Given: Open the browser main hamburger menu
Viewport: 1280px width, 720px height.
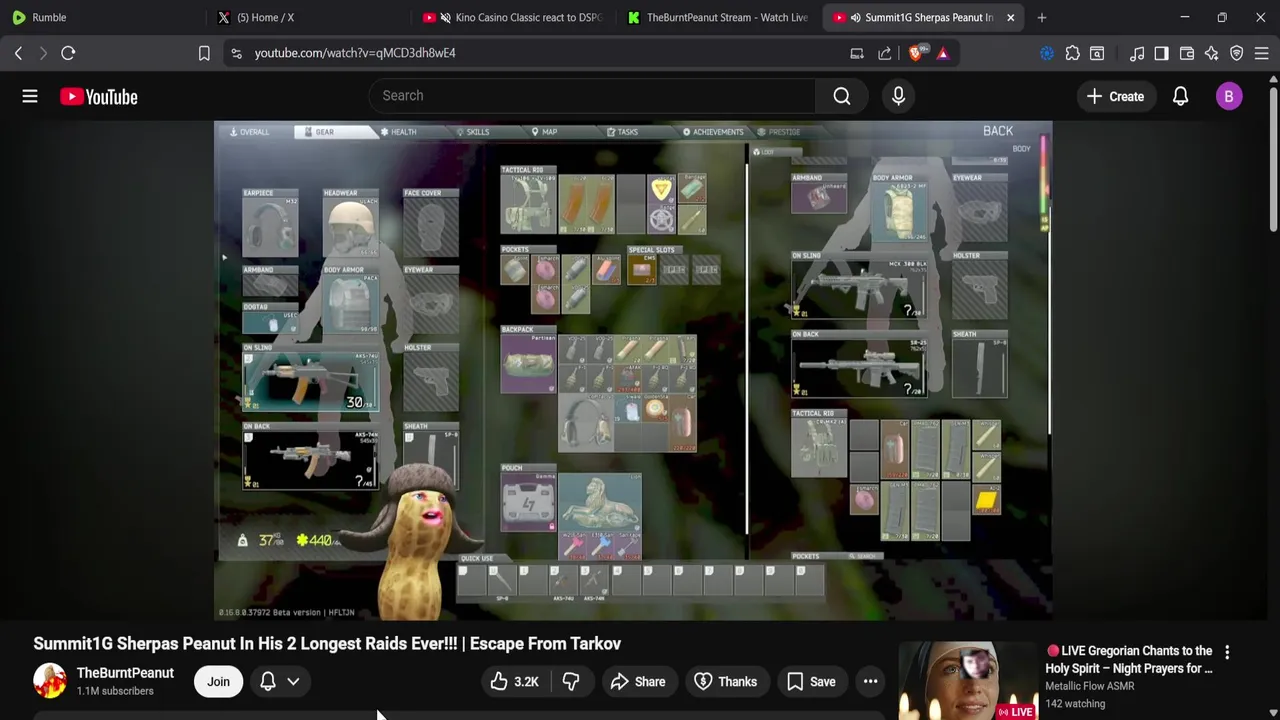Looking at the screenshot, I should coord(1262,53).
